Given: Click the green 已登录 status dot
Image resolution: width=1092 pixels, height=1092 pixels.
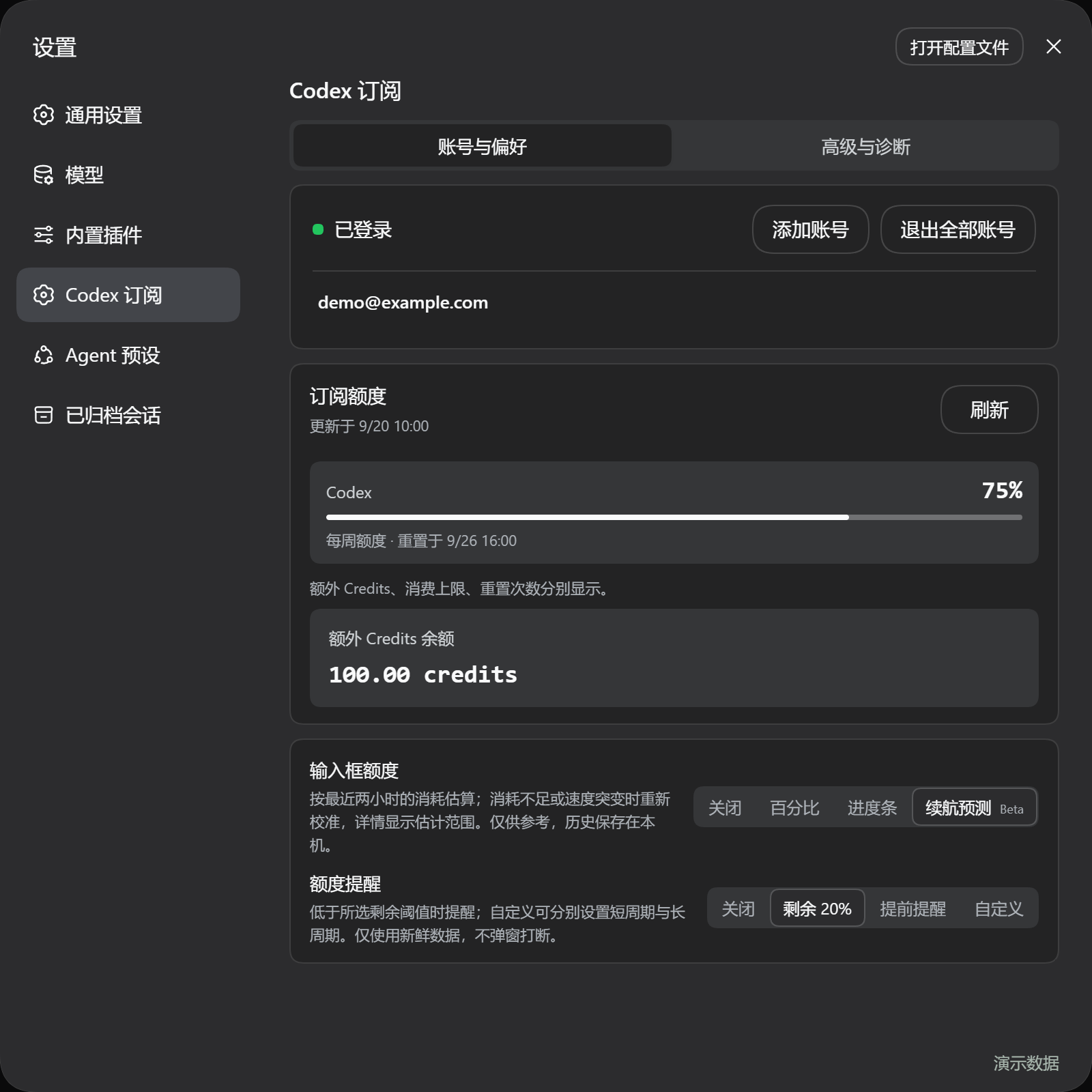Looking at the screenshot, I should (318, 229).
